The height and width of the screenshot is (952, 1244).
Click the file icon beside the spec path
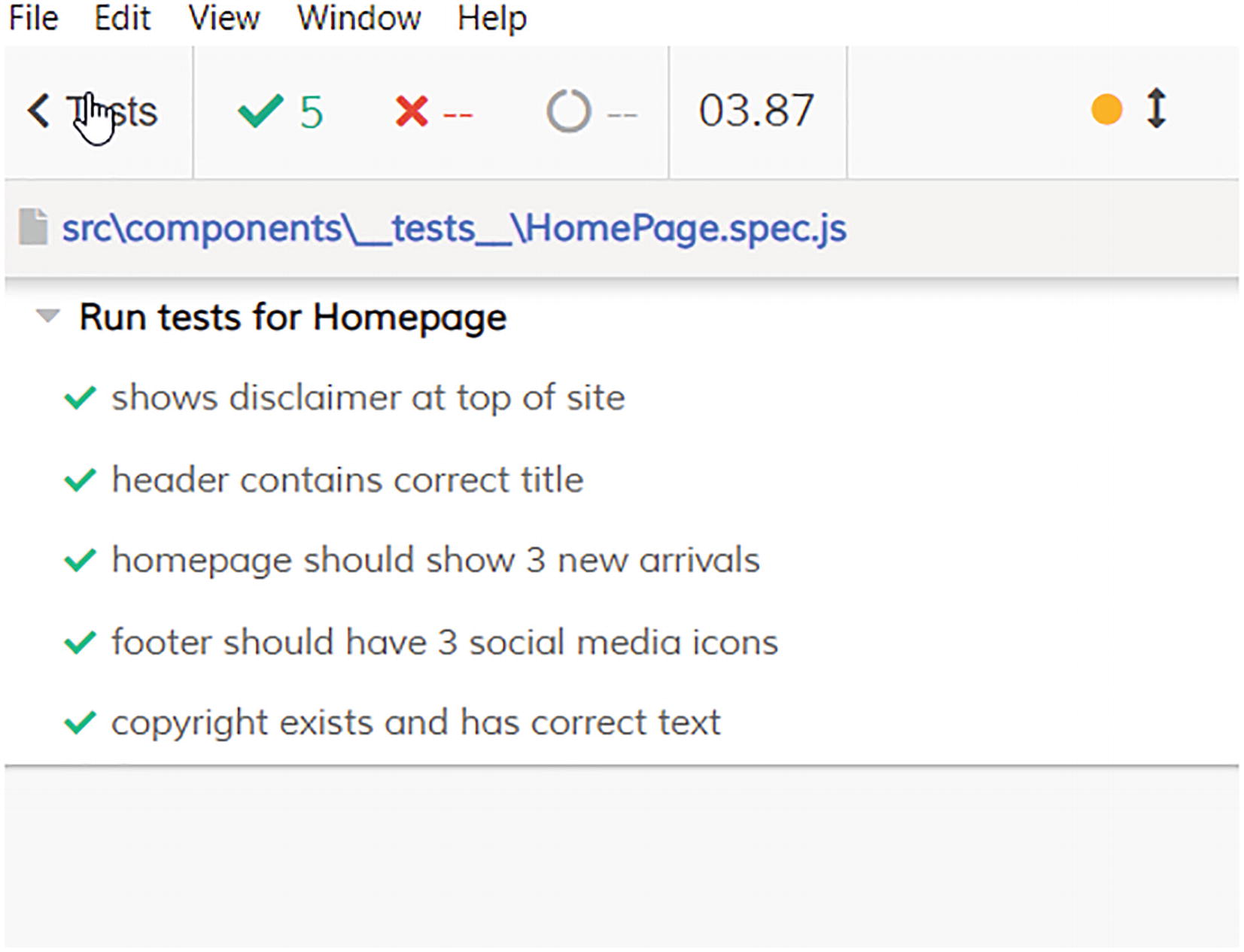[33, 227]
